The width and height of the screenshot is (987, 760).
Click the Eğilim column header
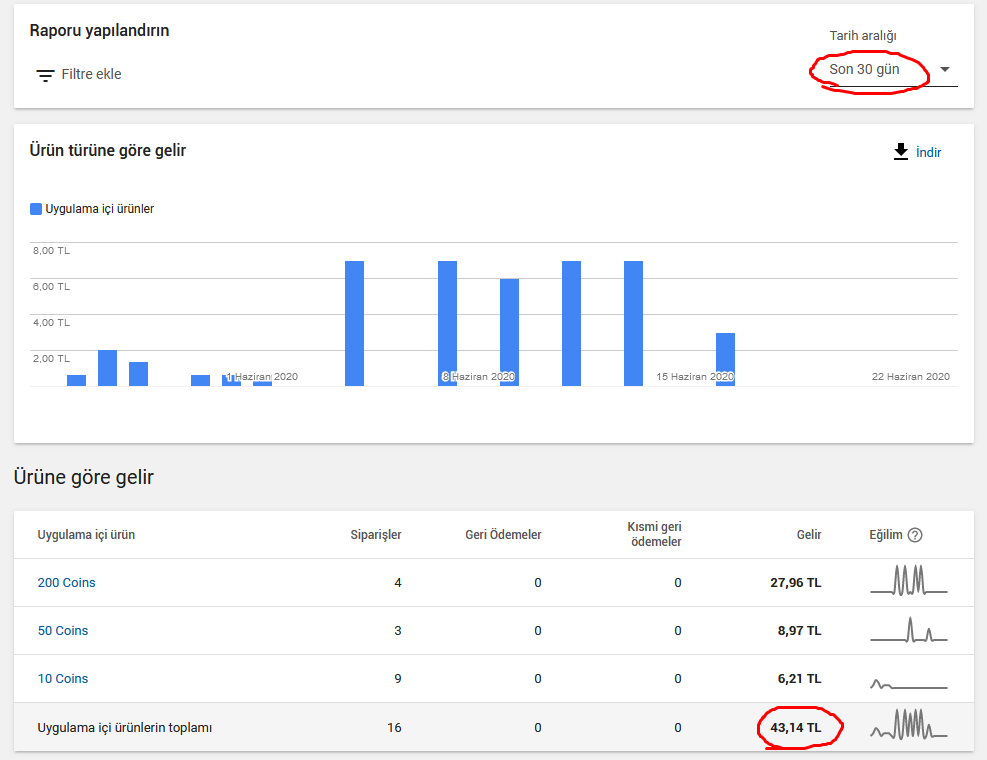pos(886,535)
